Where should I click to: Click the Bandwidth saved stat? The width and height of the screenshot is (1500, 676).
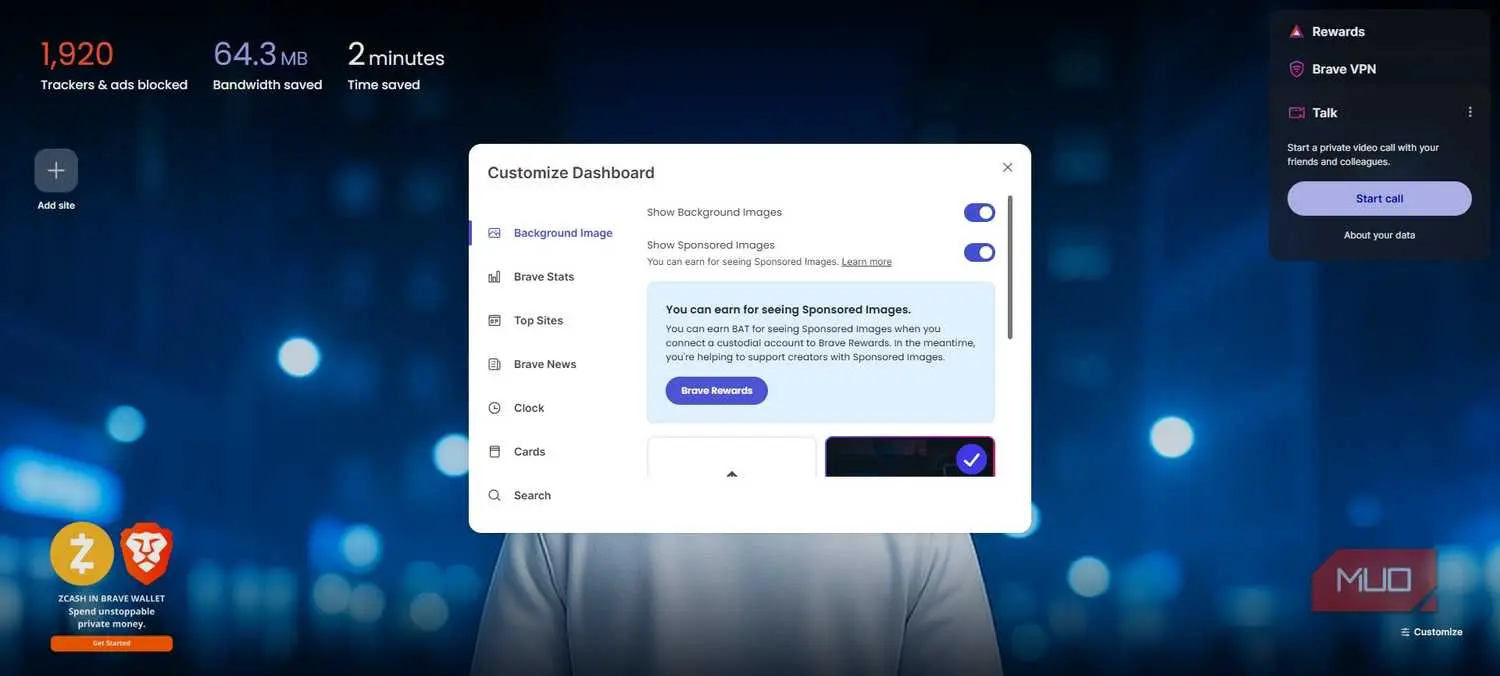point(267,66)
